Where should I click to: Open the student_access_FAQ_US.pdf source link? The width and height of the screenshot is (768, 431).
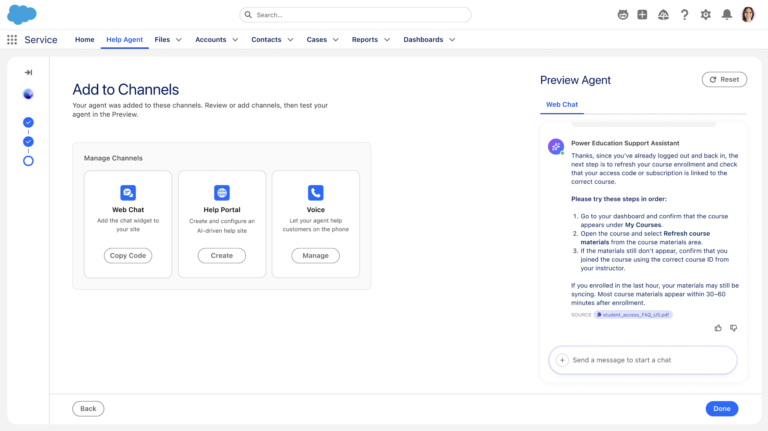pos(633,315)
